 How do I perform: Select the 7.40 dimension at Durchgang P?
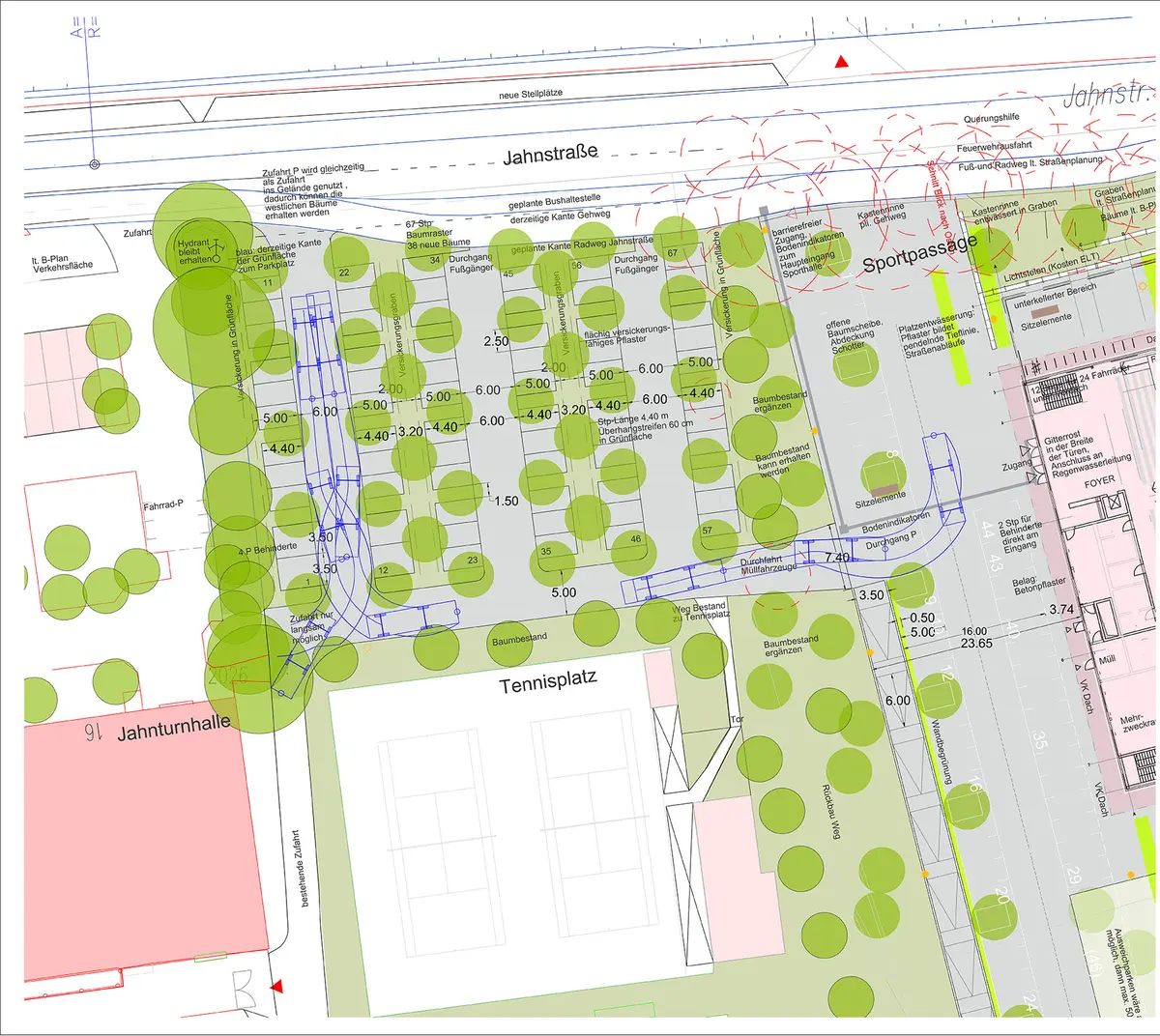(x=837, y=558)
